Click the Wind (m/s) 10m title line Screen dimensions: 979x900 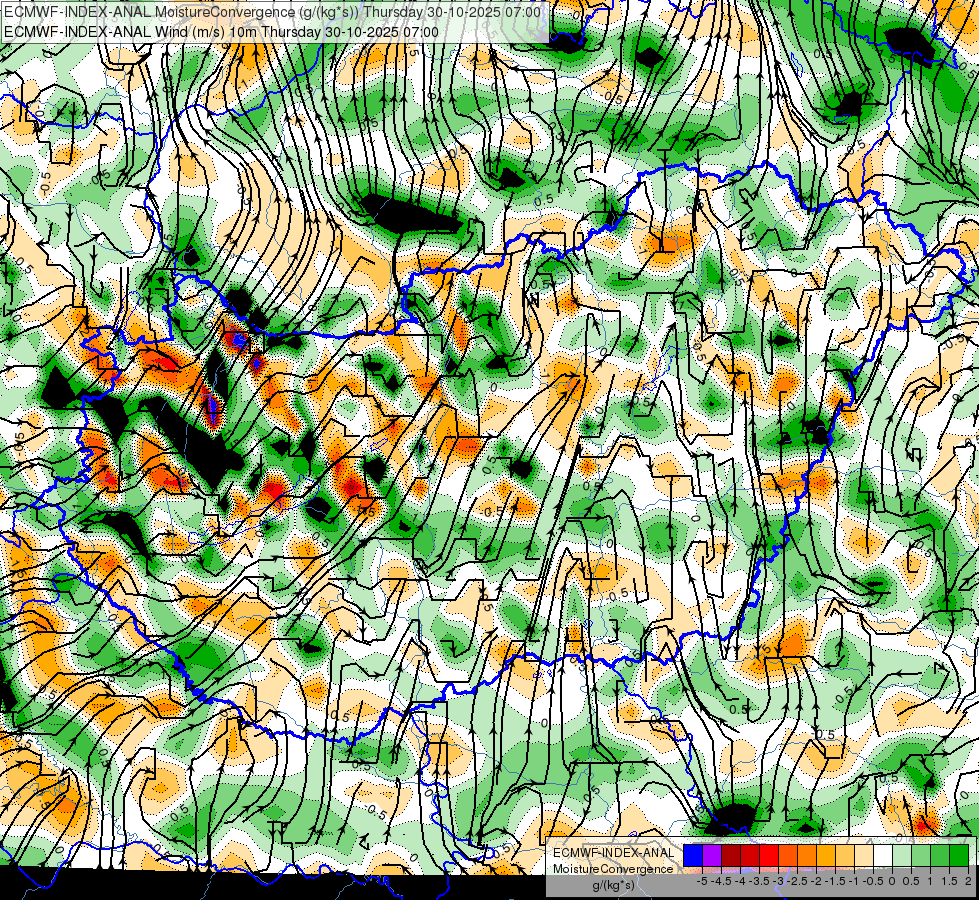(221, 32)
